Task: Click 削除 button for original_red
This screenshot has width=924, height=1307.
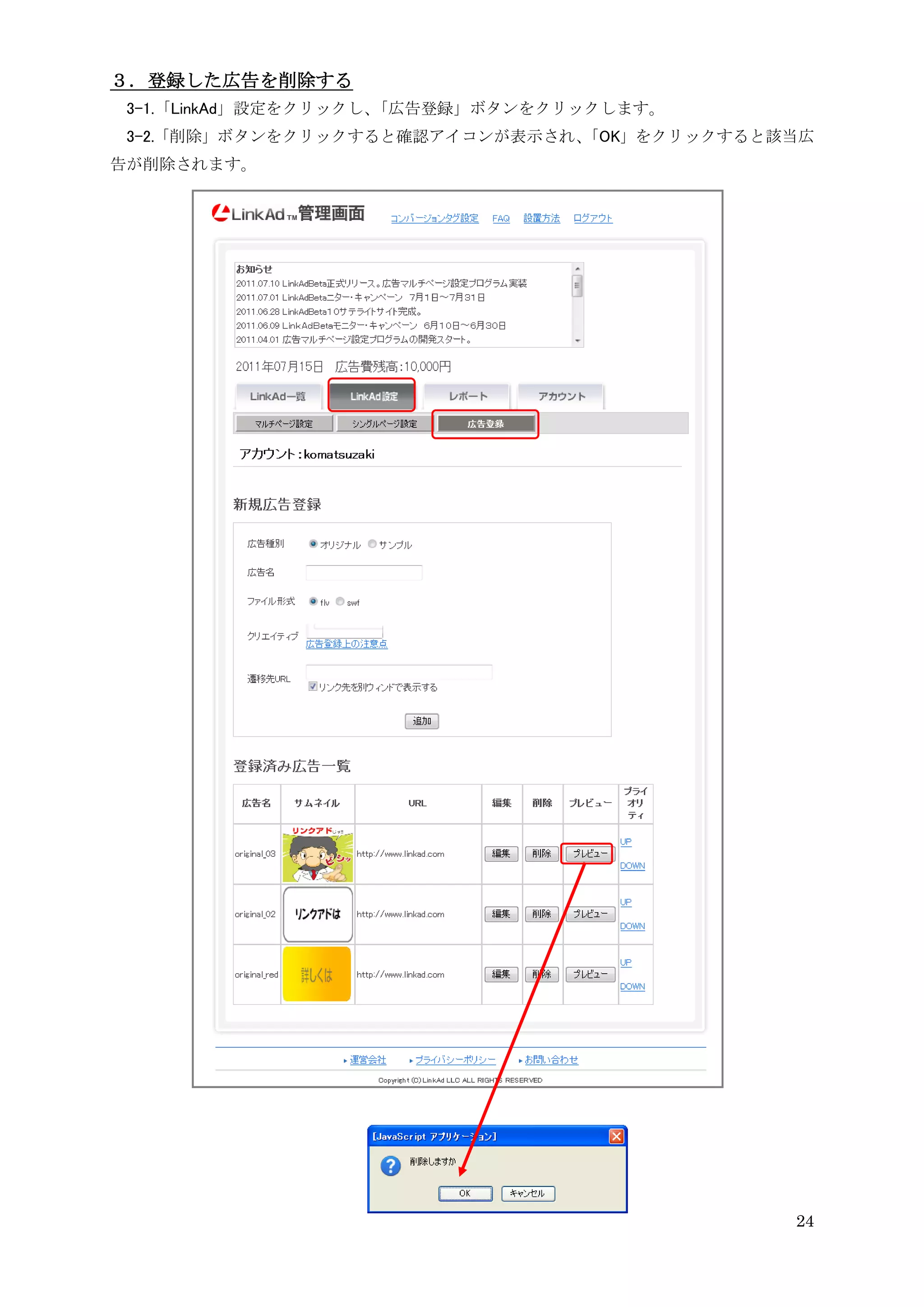Action: tap(541, 974)
